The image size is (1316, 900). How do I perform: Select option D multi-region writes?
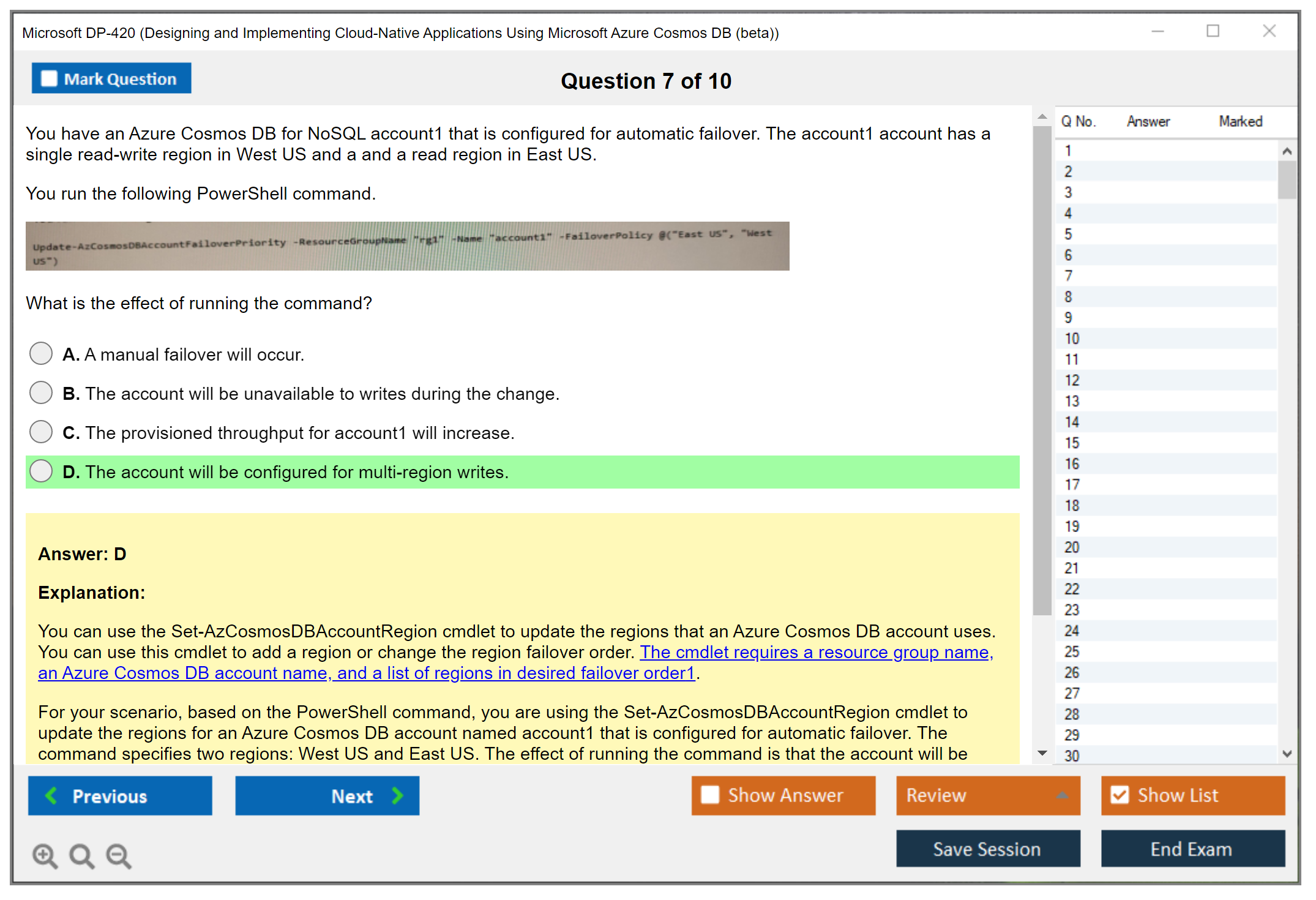[x=41, y=471]
